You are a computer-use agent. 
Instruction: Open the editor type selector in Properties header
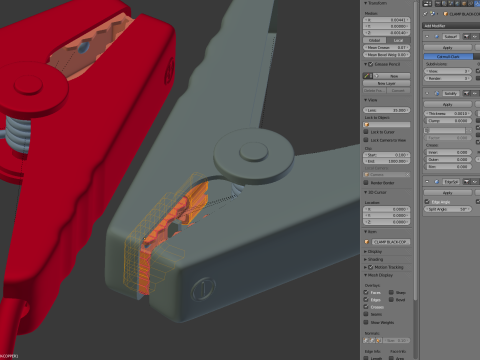[x=427, y=4]
